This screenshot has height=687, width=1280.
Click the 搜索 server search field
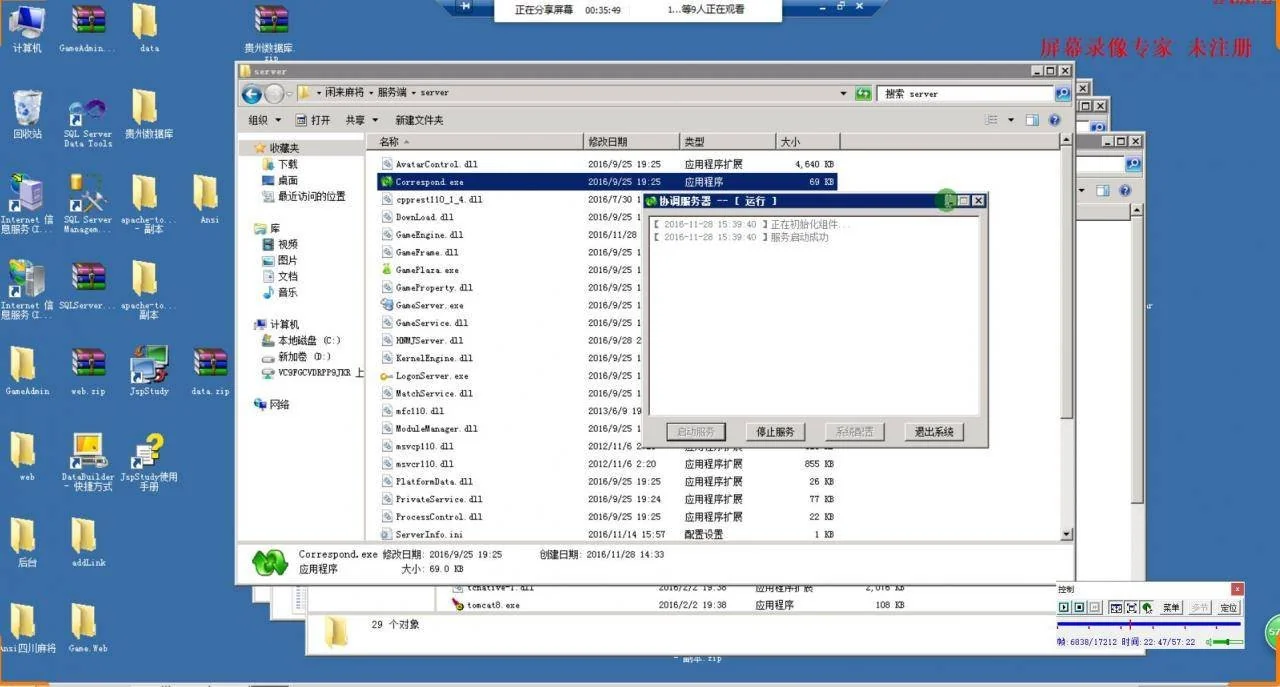point(965,94)
